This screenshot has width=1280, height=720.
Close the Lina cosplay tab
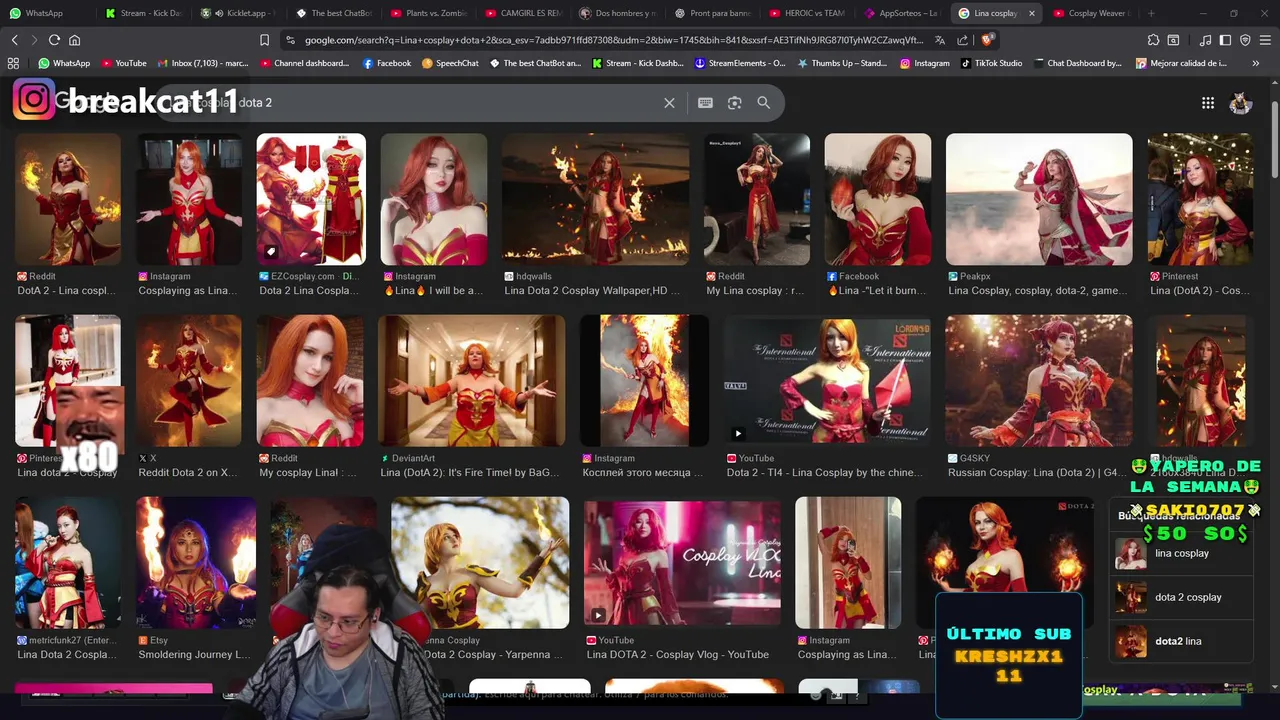point(1031,13)
